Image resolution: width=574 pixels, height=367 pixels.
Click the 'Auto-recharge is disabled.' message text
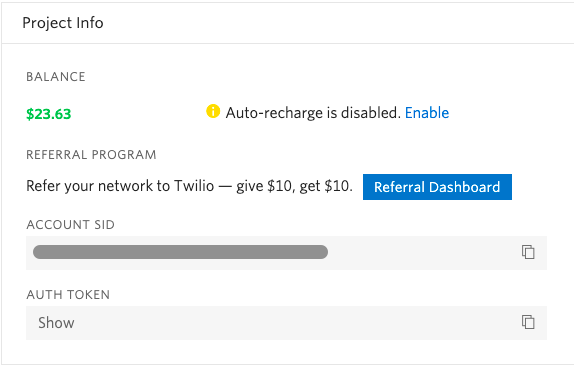click(x=313, y=113)
